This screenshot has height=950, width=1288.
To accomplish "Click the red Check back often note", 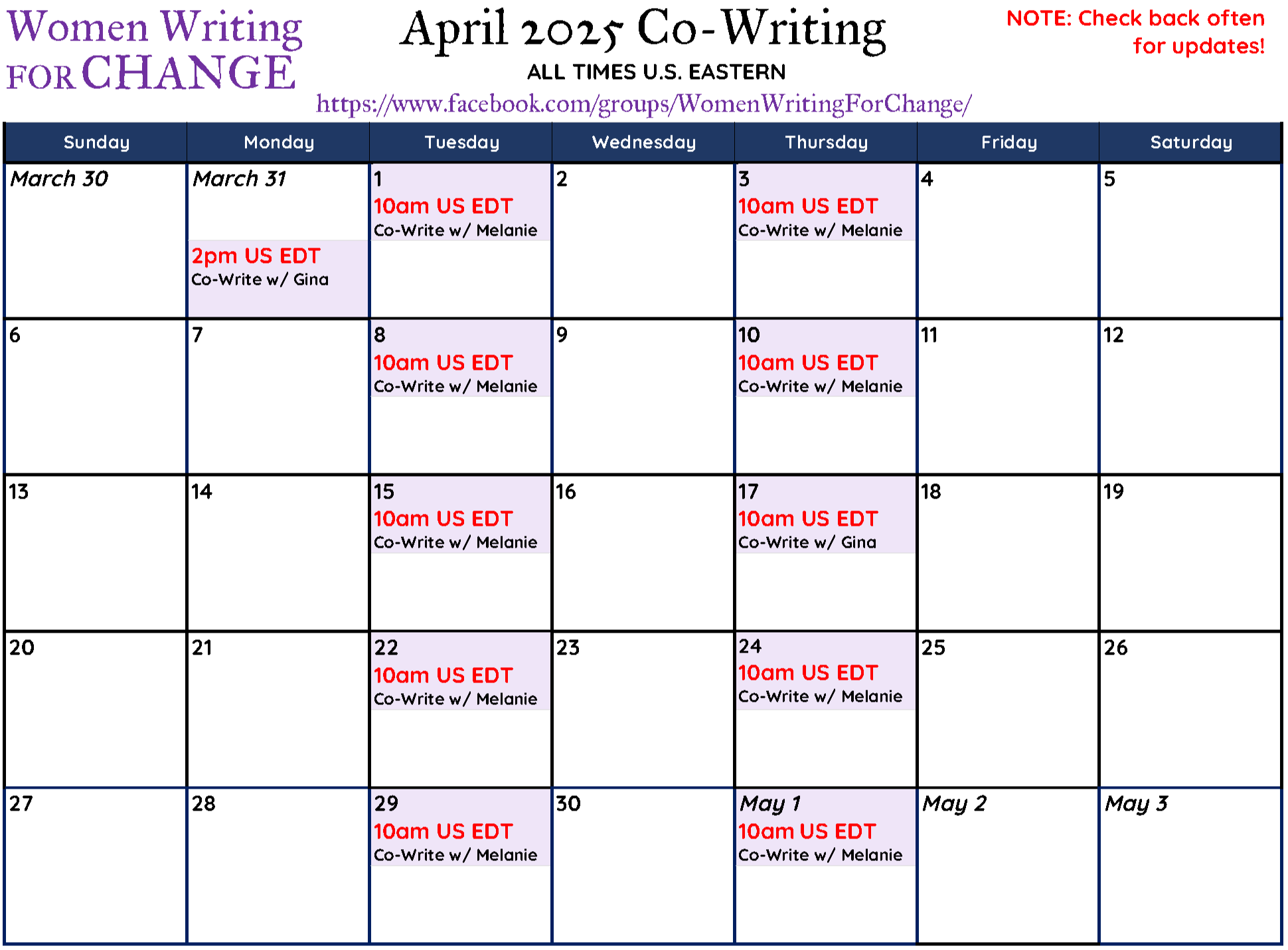I will click(1135, 32).
